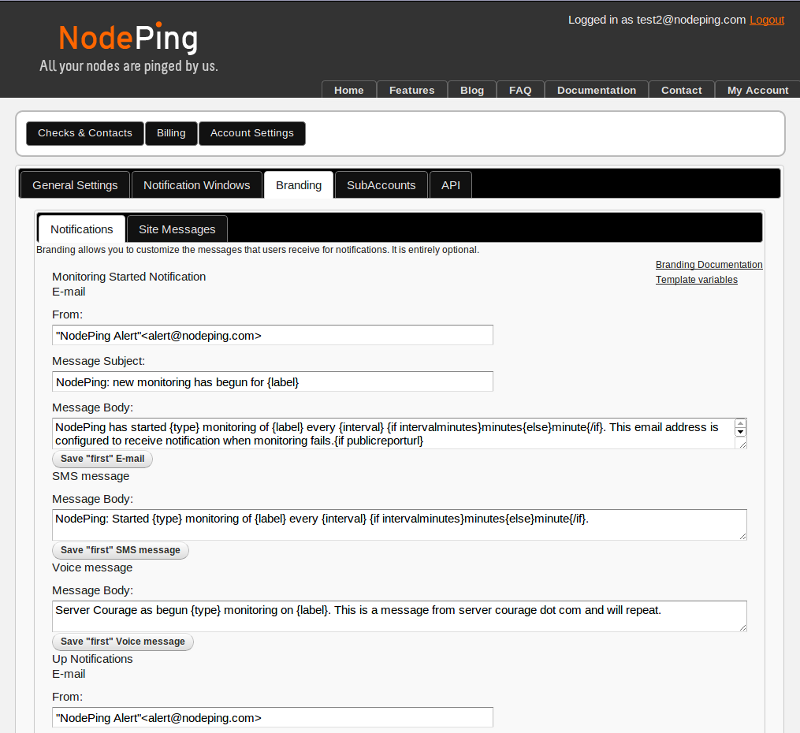Open the Checks & Contacts section
Viewport: 800px width, 733px height.
(85, 133)
